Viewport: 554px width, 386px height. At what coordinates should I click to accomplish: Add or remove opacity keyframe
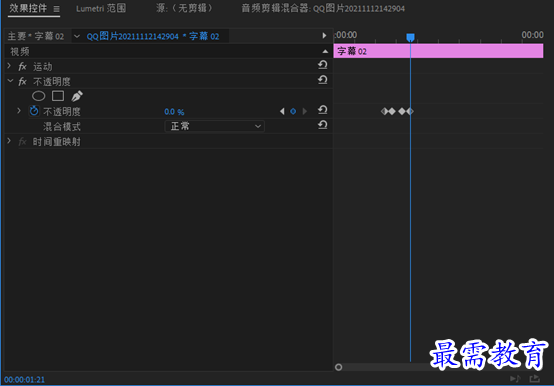pyautogui.click(x=293, y=112)
